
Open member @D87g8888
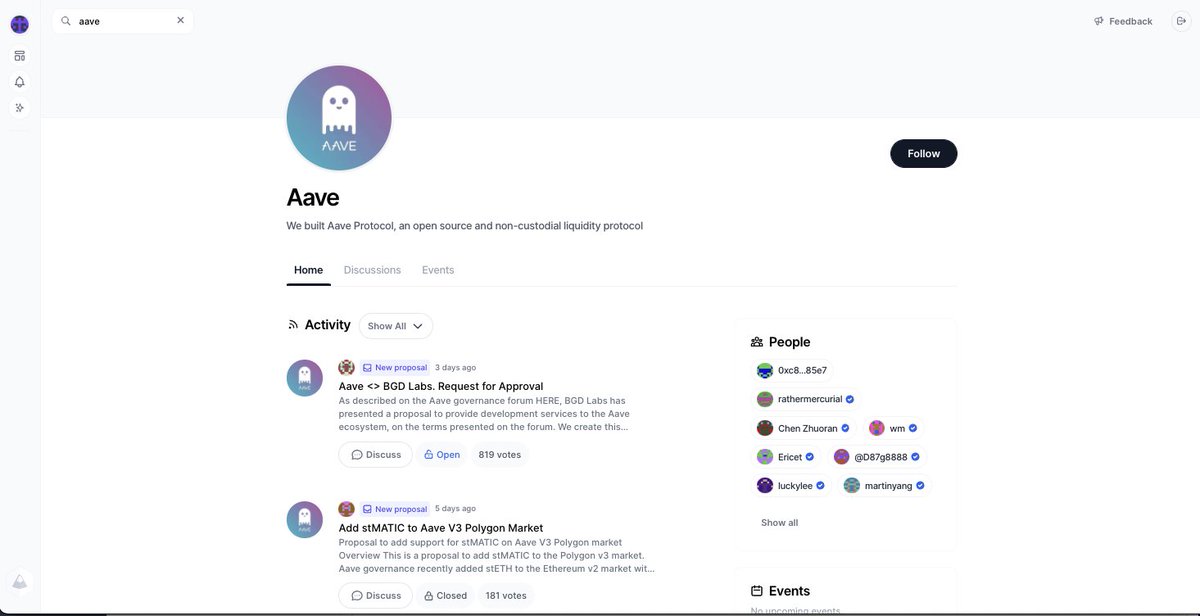click(x=878, y=457)
